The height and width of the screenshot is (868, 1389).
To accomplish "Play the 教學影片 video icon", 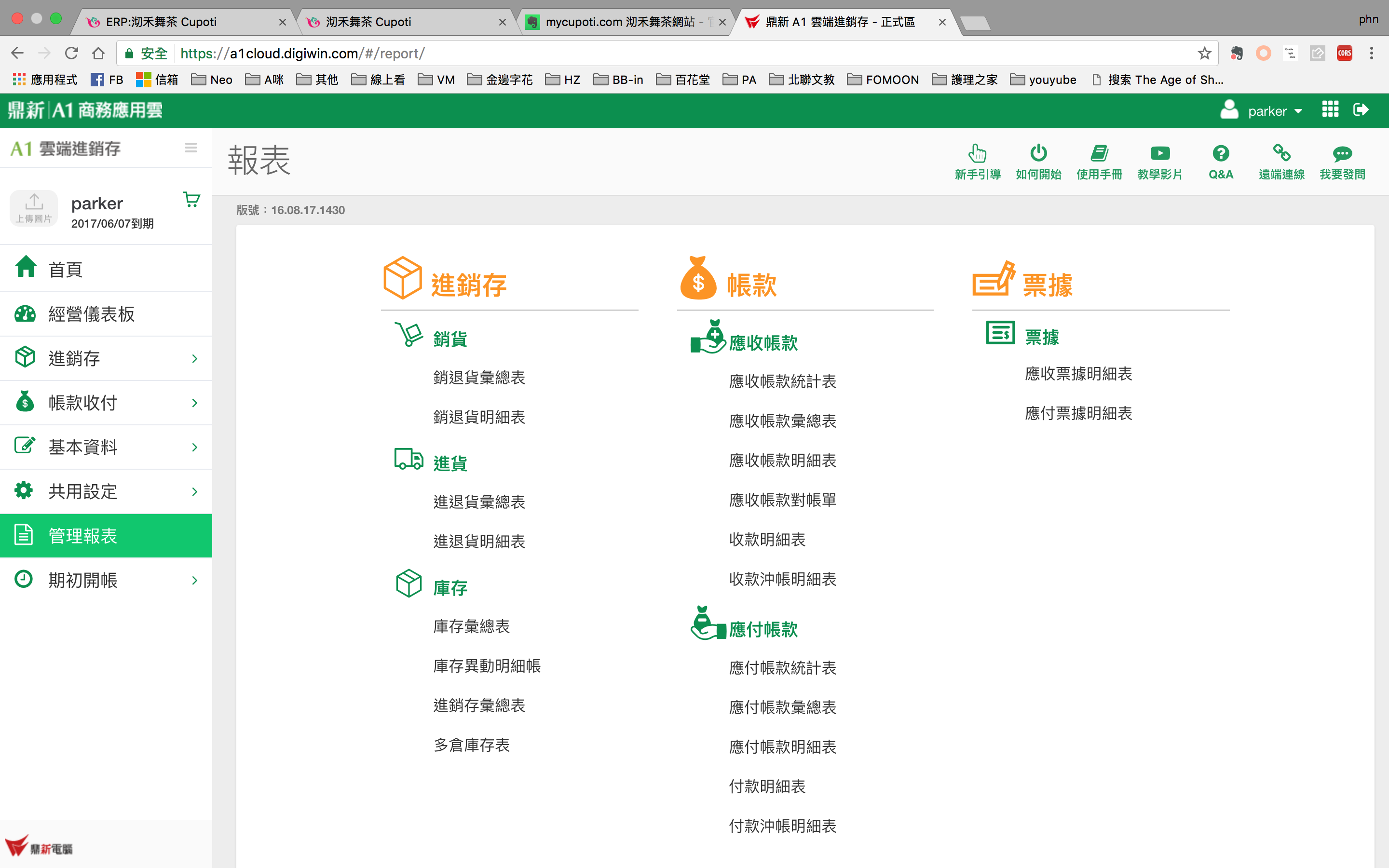I will [1159, 154].
